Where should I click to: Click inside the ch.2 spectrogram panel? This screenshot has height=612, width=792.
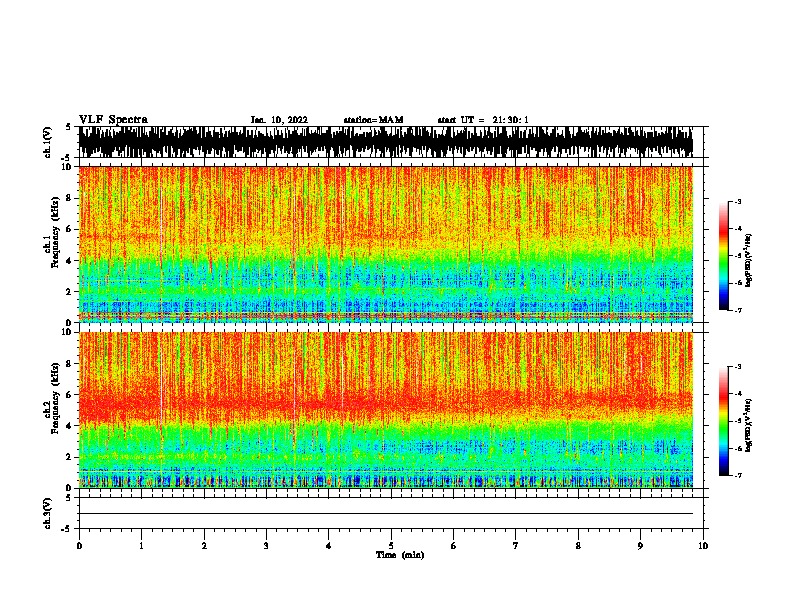point(385,410)
